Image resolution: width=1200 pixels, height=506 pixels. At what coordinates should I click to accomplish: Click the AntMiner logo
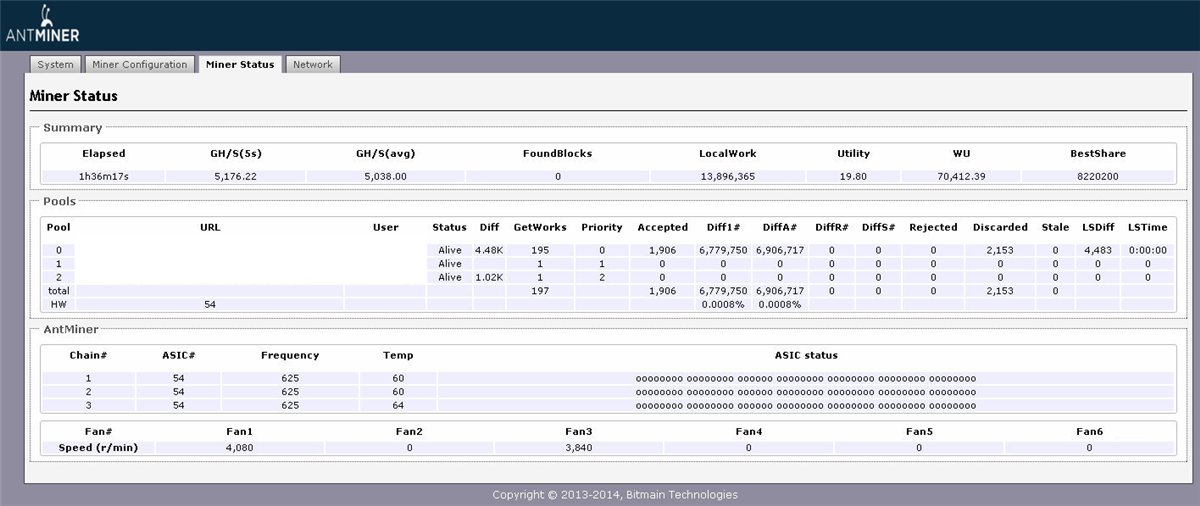point(43,25)
